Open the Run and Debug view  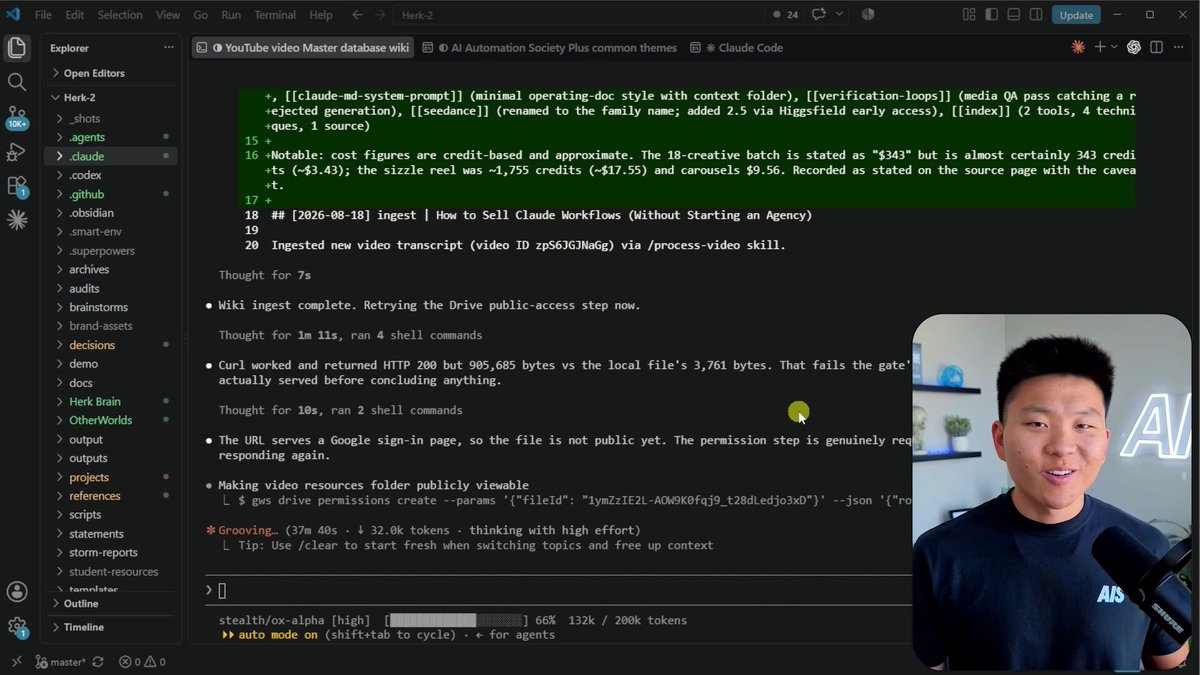[16, 152]
